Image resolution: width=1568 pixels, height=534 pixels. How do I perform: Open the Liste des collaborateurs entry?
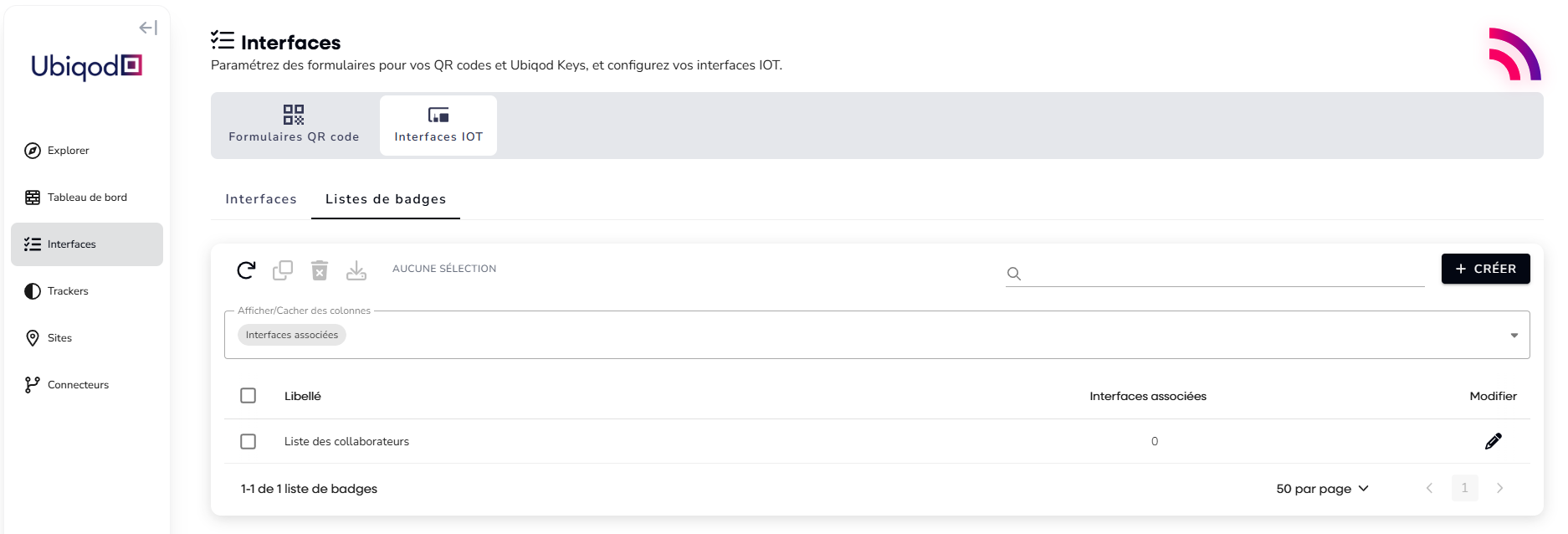(346, 441)
